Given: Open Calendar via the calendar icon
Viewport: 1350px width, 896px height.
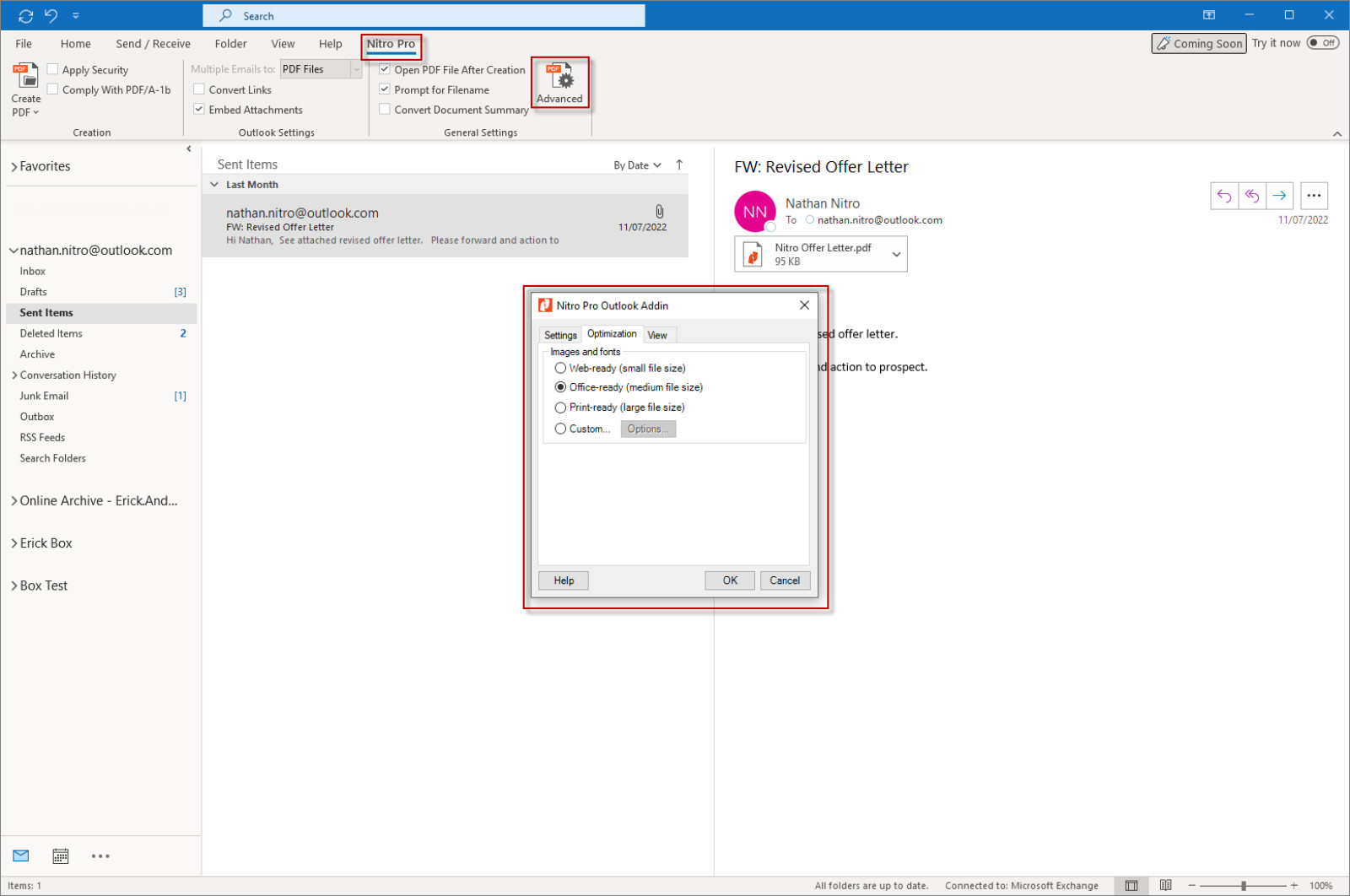Looking at the screenshot, I should [x=60, y=856].
